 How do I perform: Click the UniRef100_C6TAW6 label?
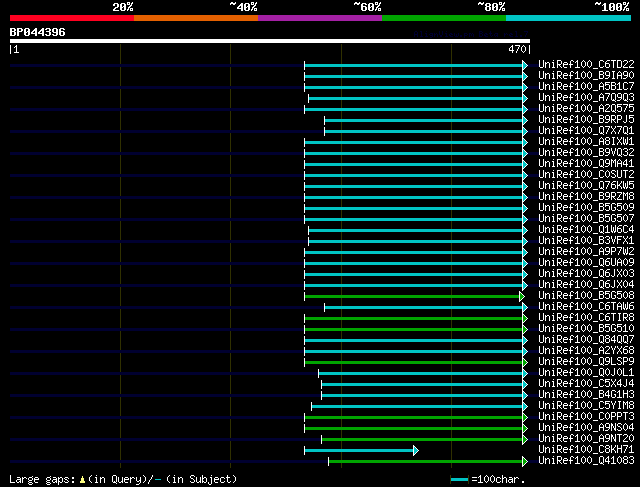coord(586,307)
